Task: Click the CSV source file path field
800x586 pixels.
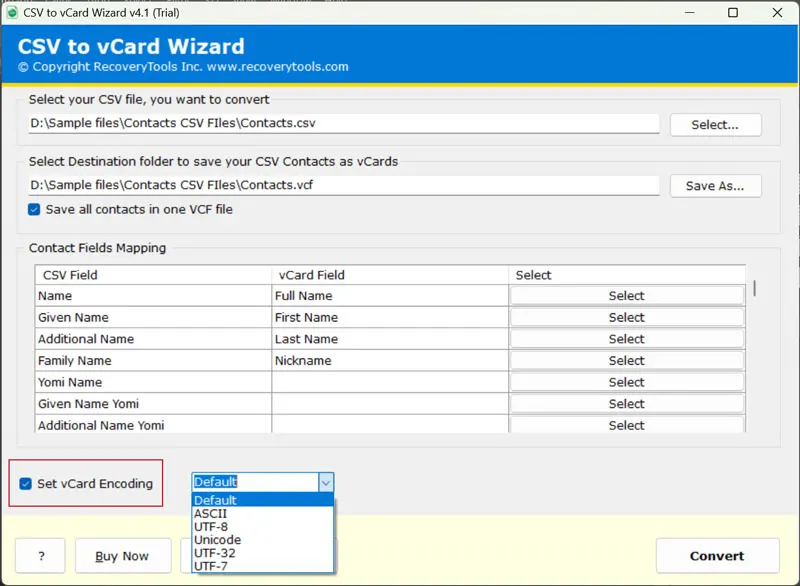Action: pos(343,124)
